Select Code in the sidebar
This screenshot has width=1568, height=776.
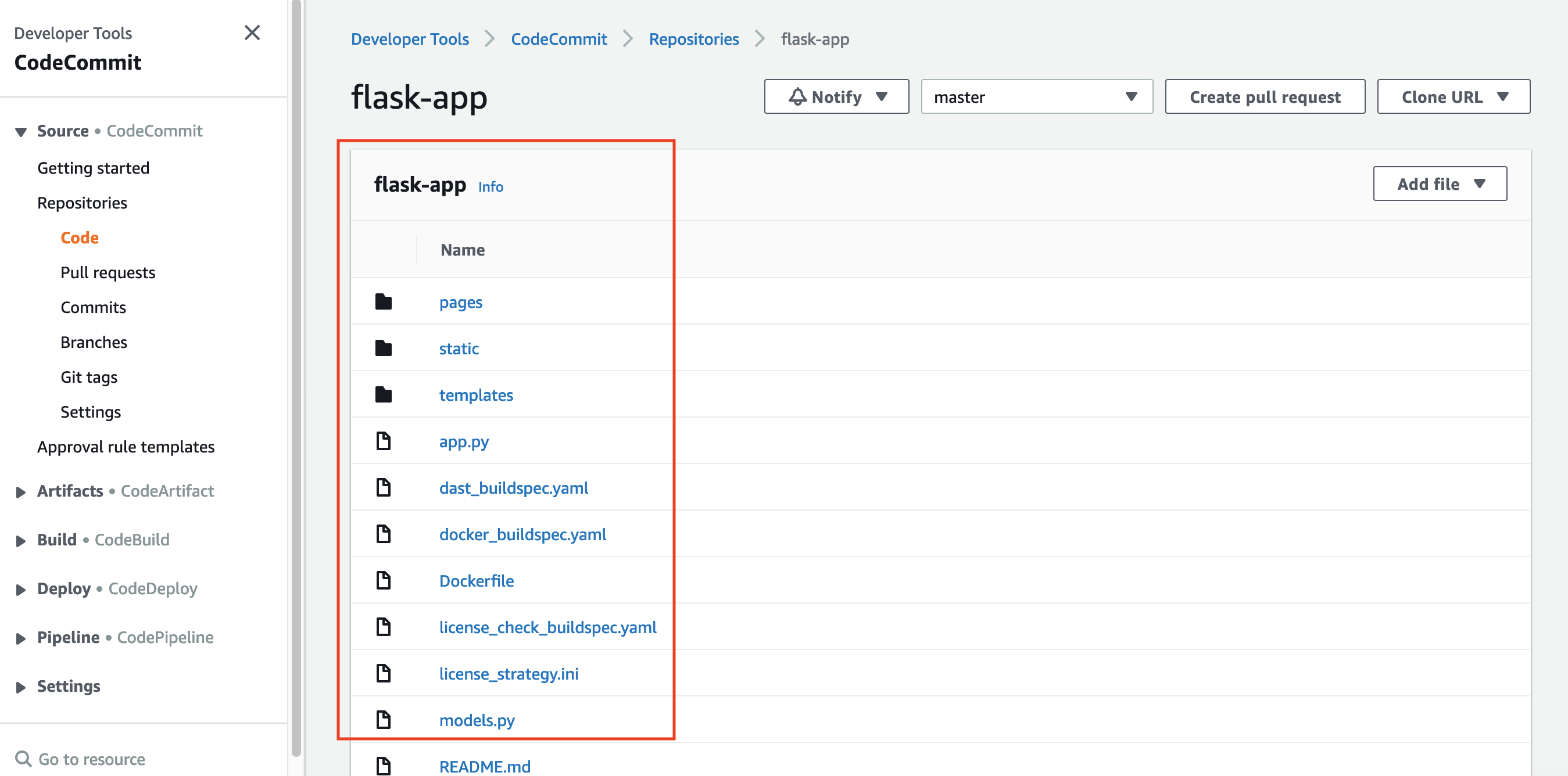tap(79, 238)
